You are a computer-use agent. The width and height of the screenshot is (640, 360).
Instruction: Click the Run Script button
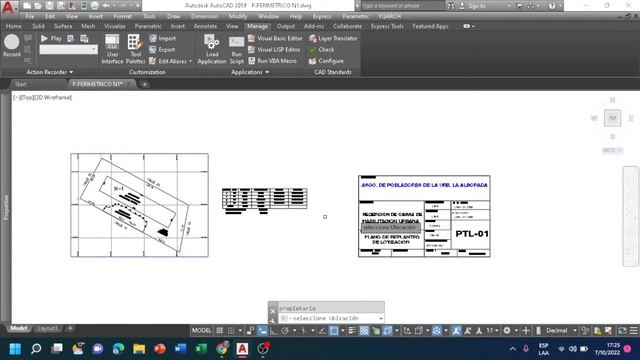coord(236,50)
